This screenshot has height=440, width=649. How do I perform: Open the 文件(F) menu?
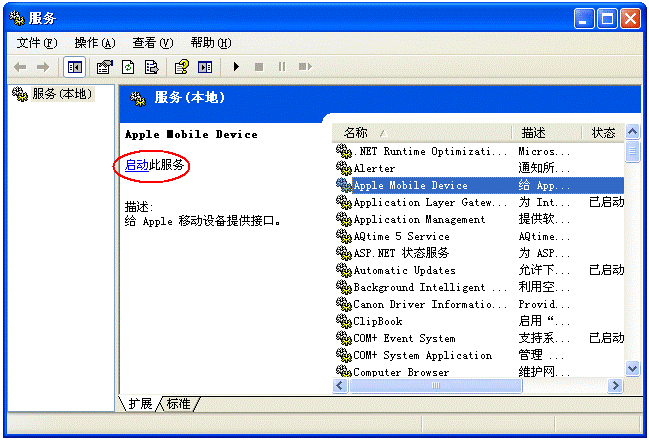(x=37, y=43)
